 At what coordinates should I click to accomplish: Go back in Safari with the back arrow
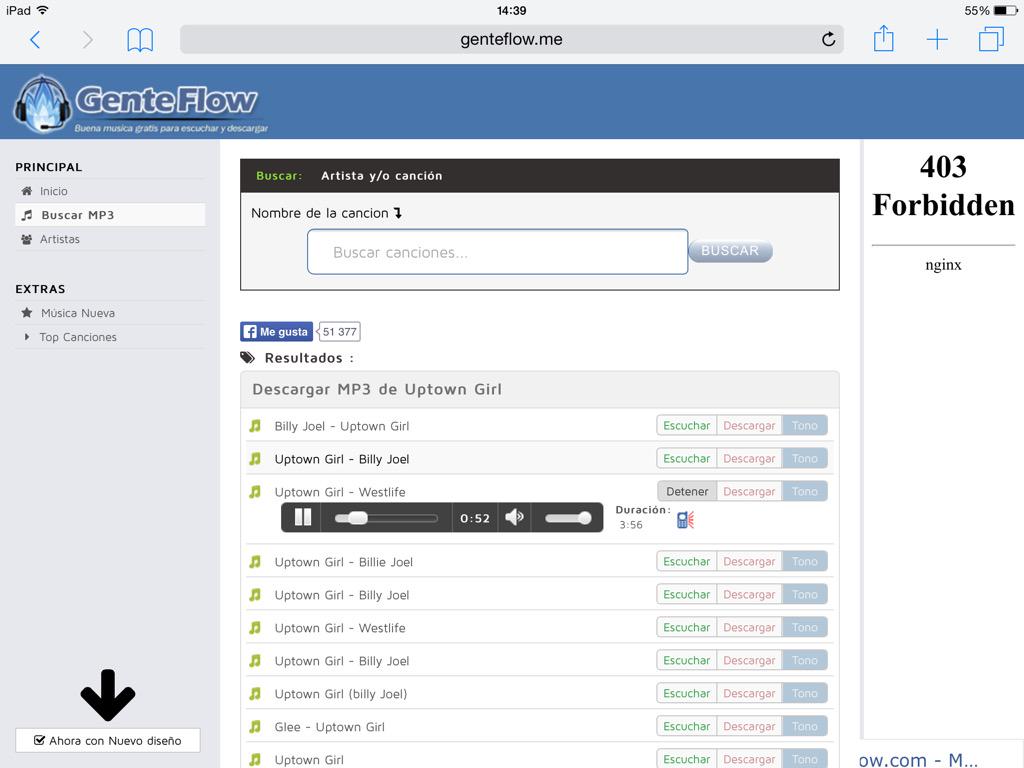coord(35,40)
